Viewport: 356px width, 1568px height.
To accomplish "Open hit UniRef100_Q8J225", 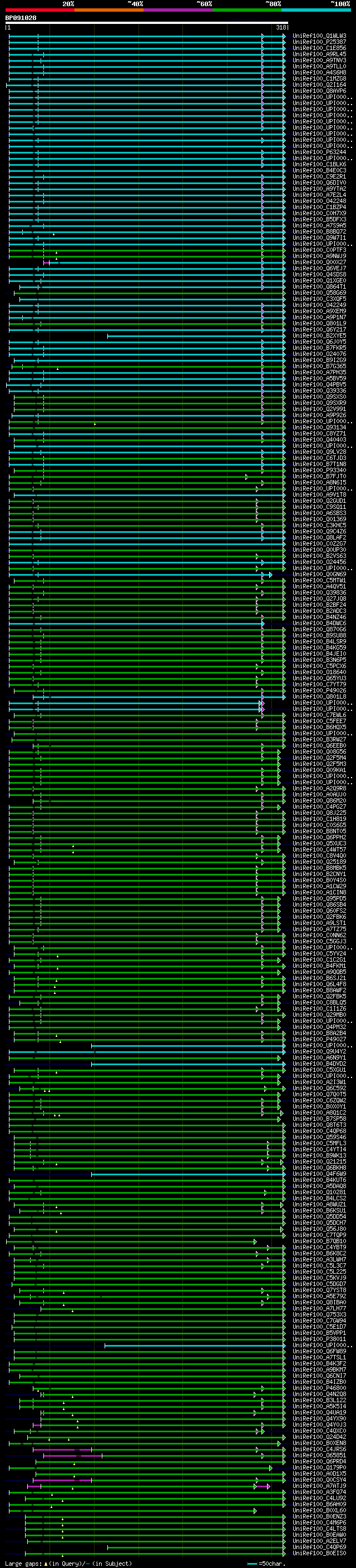I will (x=319, y=813).
